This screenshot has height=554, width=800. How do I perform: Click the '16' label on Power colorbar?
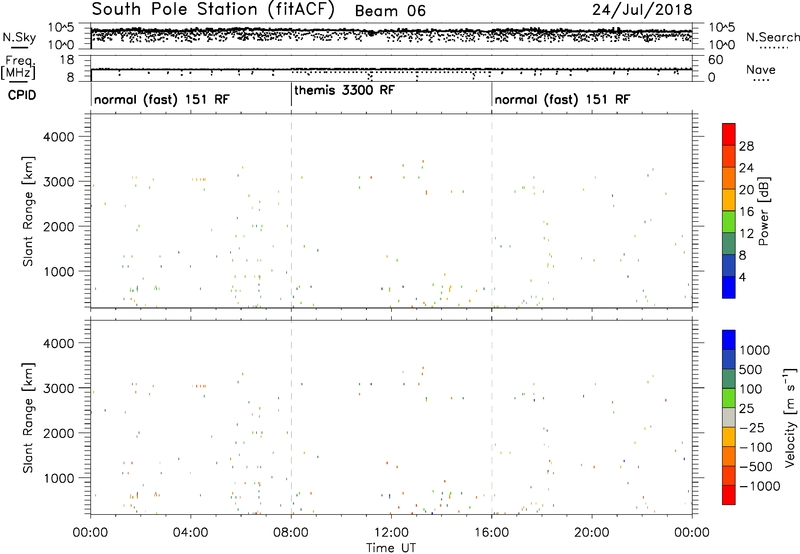(746, 211)
